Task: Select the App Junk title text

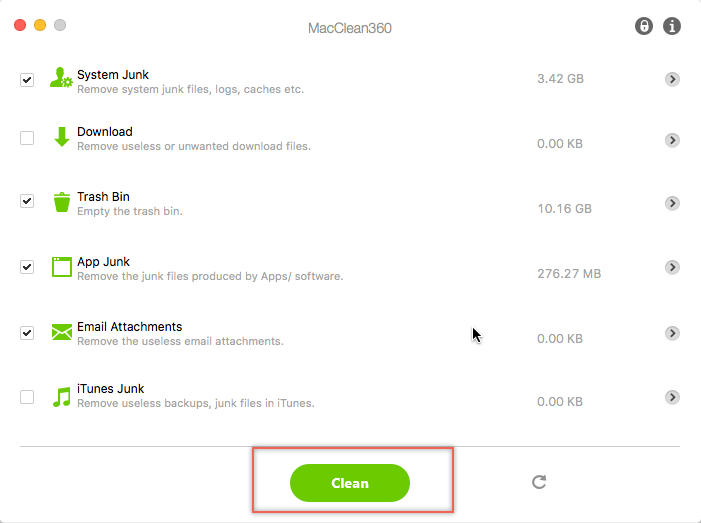Action: 104,262
